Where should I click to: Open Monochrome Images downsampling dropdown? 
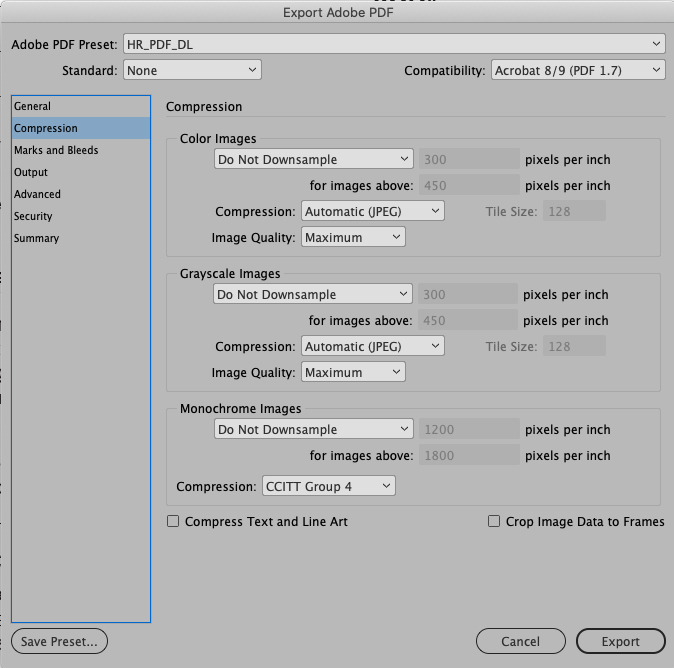coord(314,429)
